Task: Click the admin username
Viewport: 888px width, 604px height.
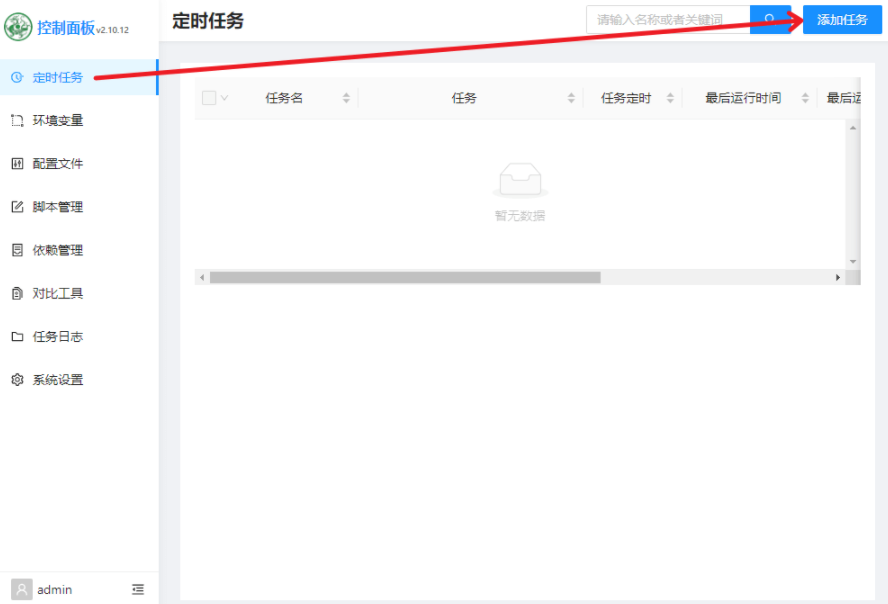Action: (x=54, y=590)
